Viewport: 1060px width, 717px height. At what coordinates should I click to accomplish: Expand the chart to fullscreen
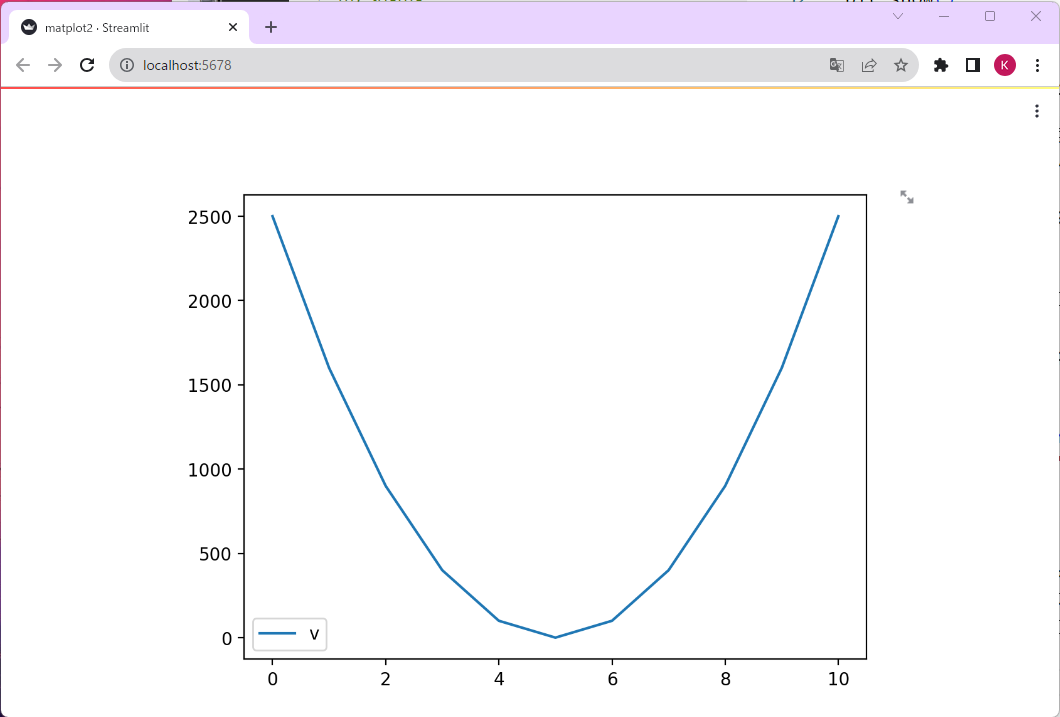906,197
